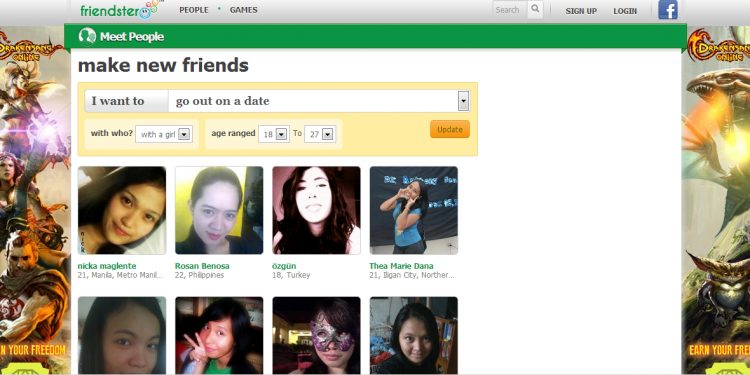Open the 'with a girl' dropdown

tap(164, 134)
